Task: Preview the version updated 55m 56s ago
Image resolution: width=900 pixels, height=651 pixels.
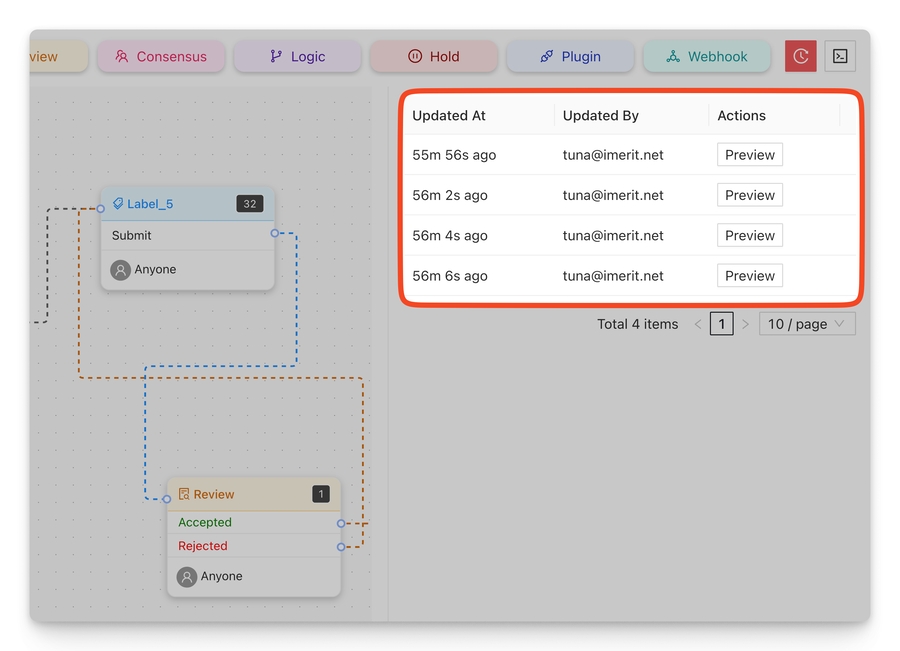Action: point(749,155)
